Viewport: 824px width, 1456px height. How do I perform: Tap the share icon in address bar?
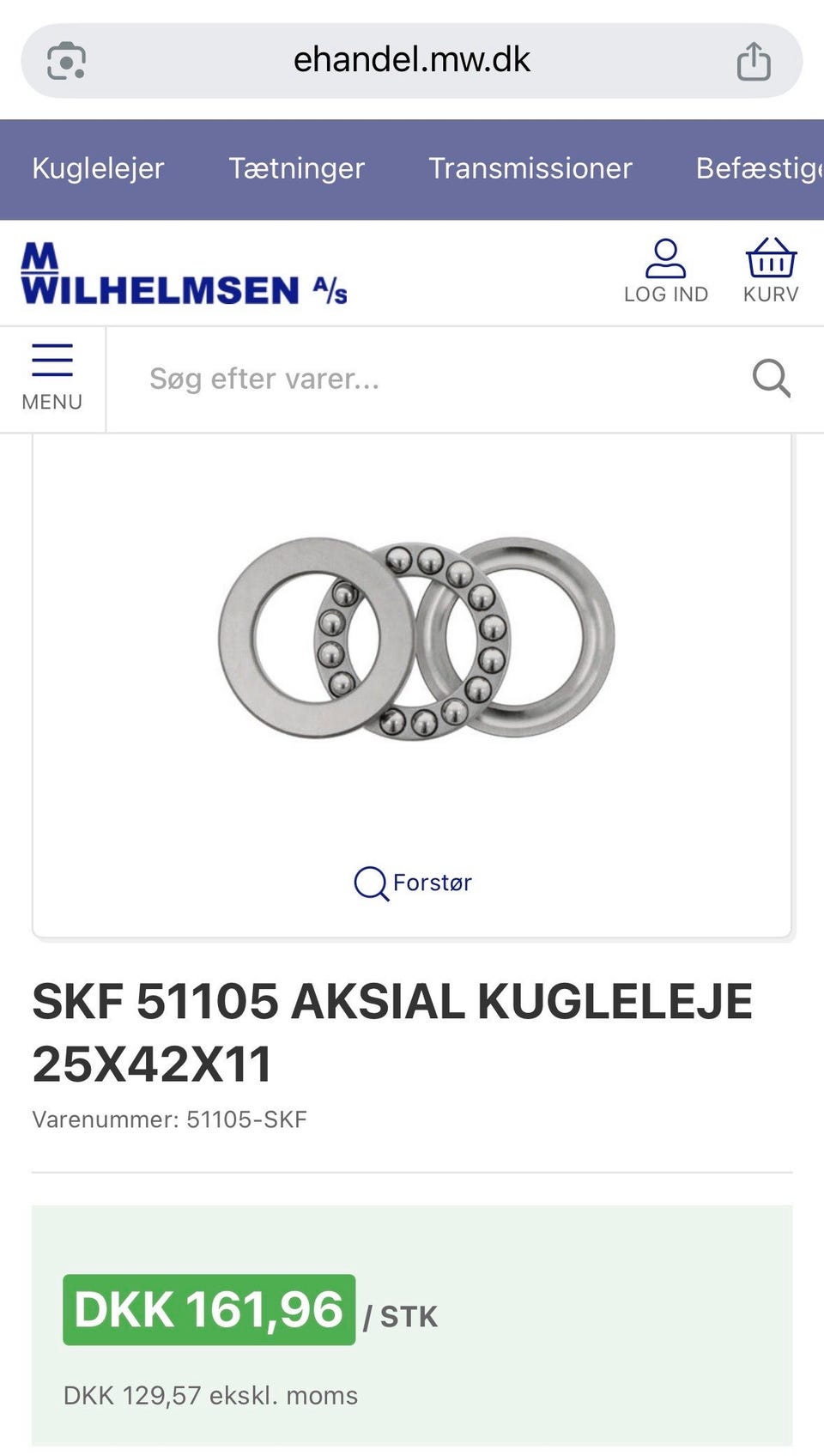coord(754,61)
